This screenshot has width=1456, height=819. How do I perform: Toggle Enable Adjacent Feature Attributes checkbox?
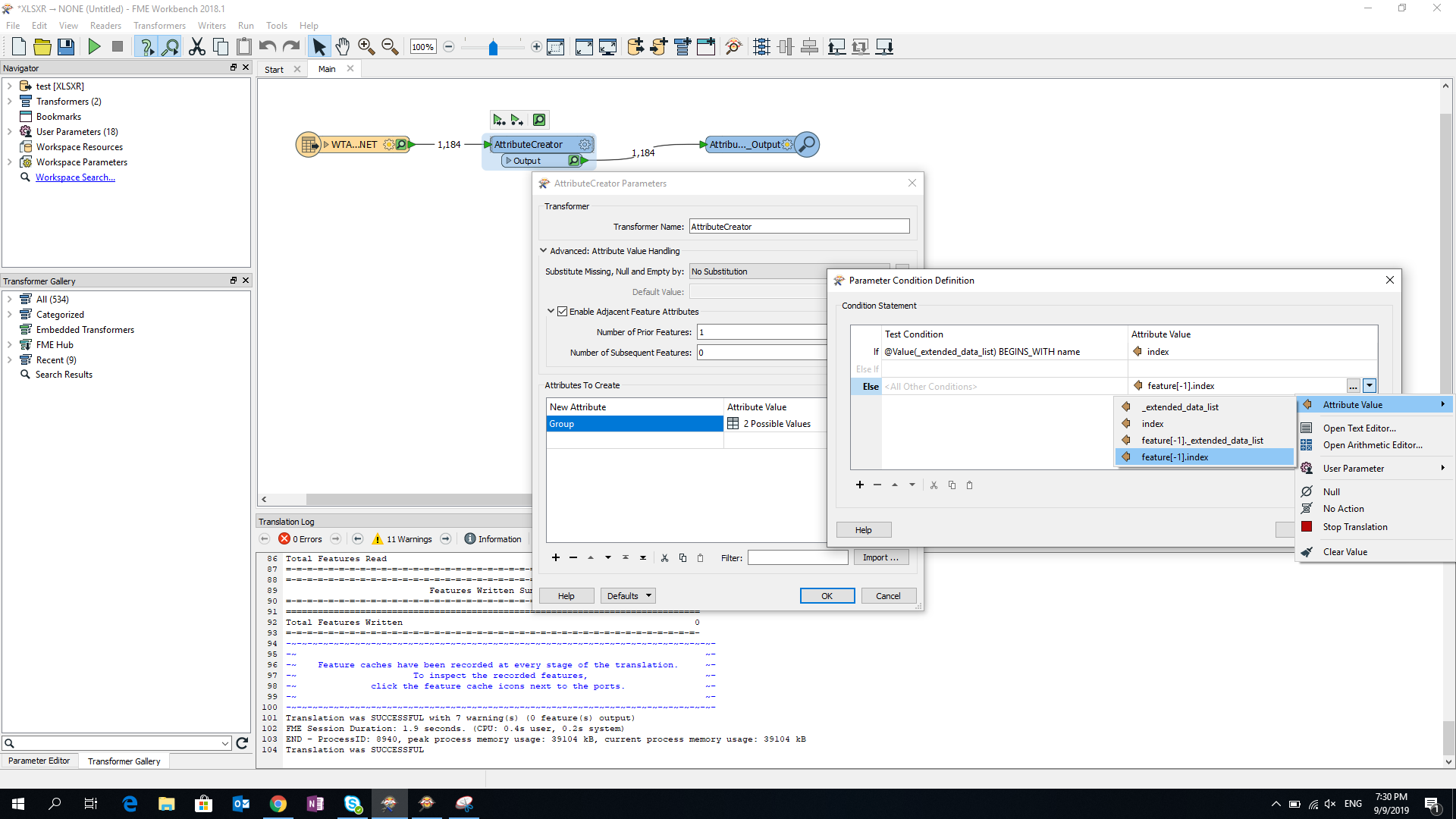563,312
